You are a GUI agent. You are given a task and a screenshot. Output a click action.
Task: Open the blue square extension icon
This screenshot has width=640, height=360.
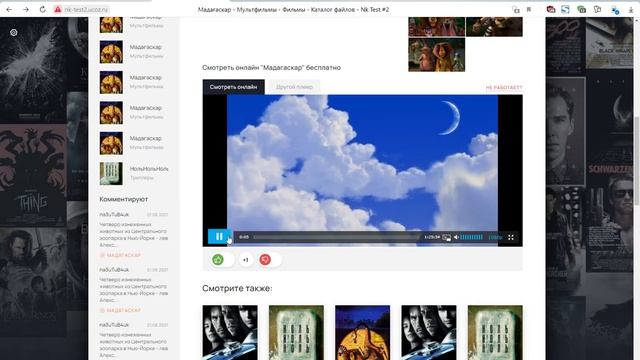click(x=565, y=9)
